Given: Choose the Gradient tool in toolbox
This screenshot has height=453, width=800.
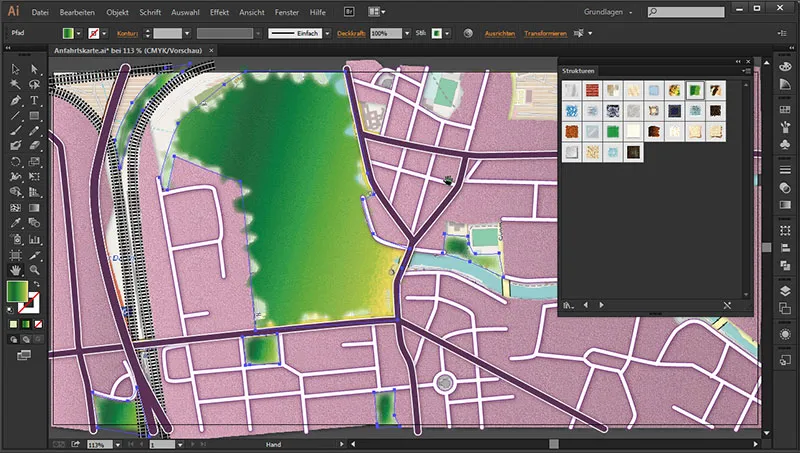Looking at the screenshot, I should pos(34,208).
